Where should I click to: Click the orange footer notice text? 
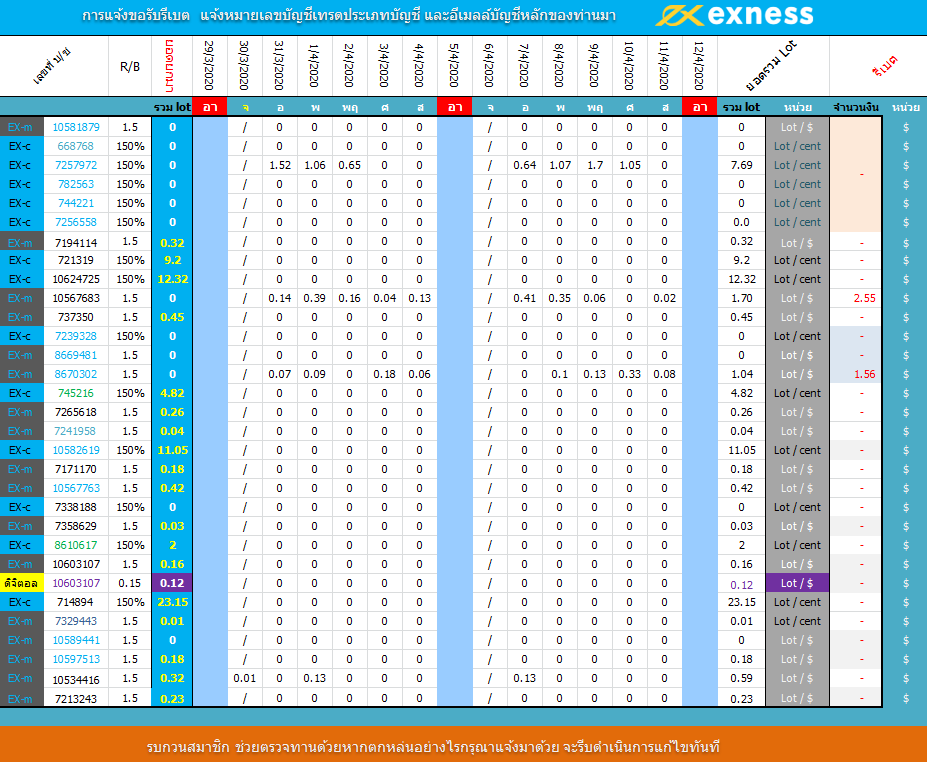tap(433, 747)
